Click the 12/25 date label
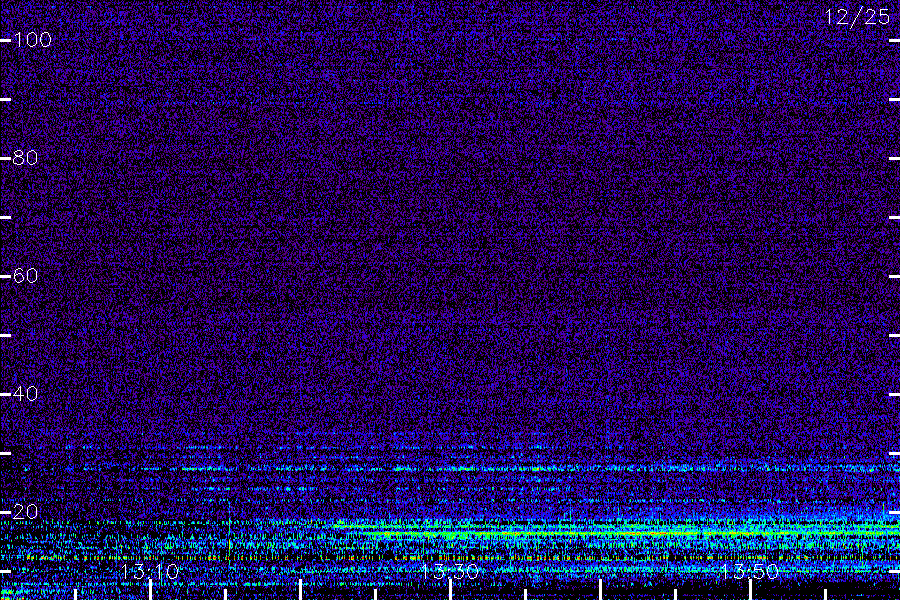 858,17
